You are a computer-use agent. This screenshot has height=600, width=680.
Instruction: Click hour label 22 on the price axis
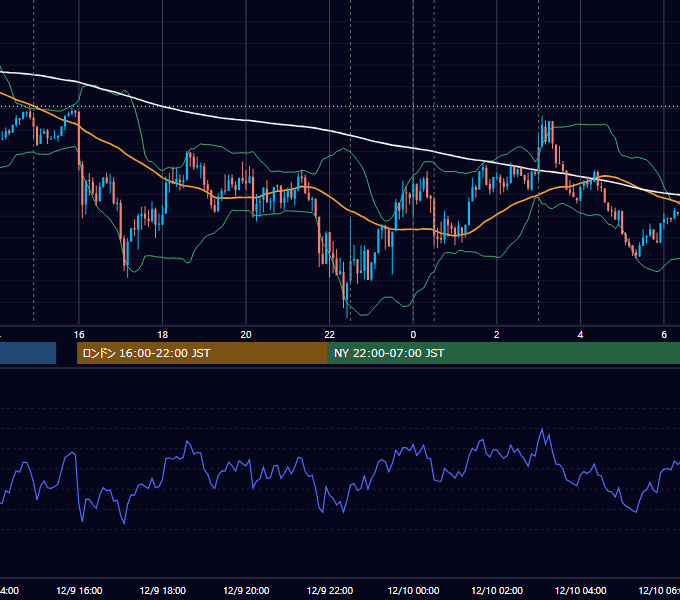coord(330,335)
